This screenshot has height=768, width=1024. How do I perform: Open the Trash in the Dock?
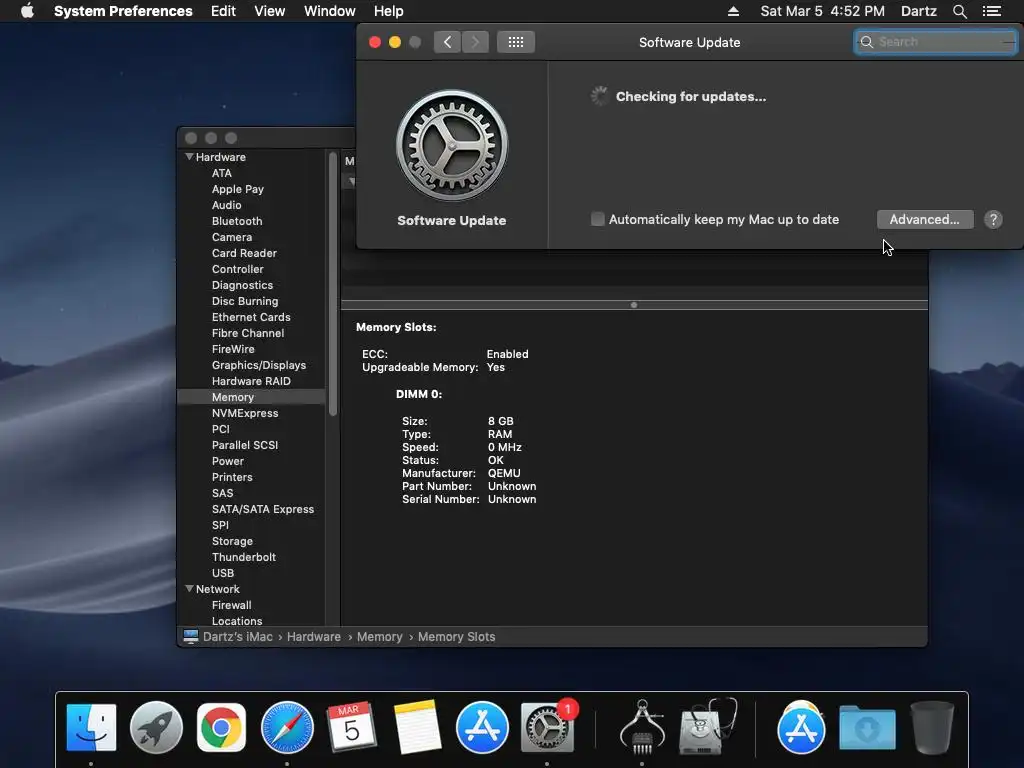pos(932,727)
